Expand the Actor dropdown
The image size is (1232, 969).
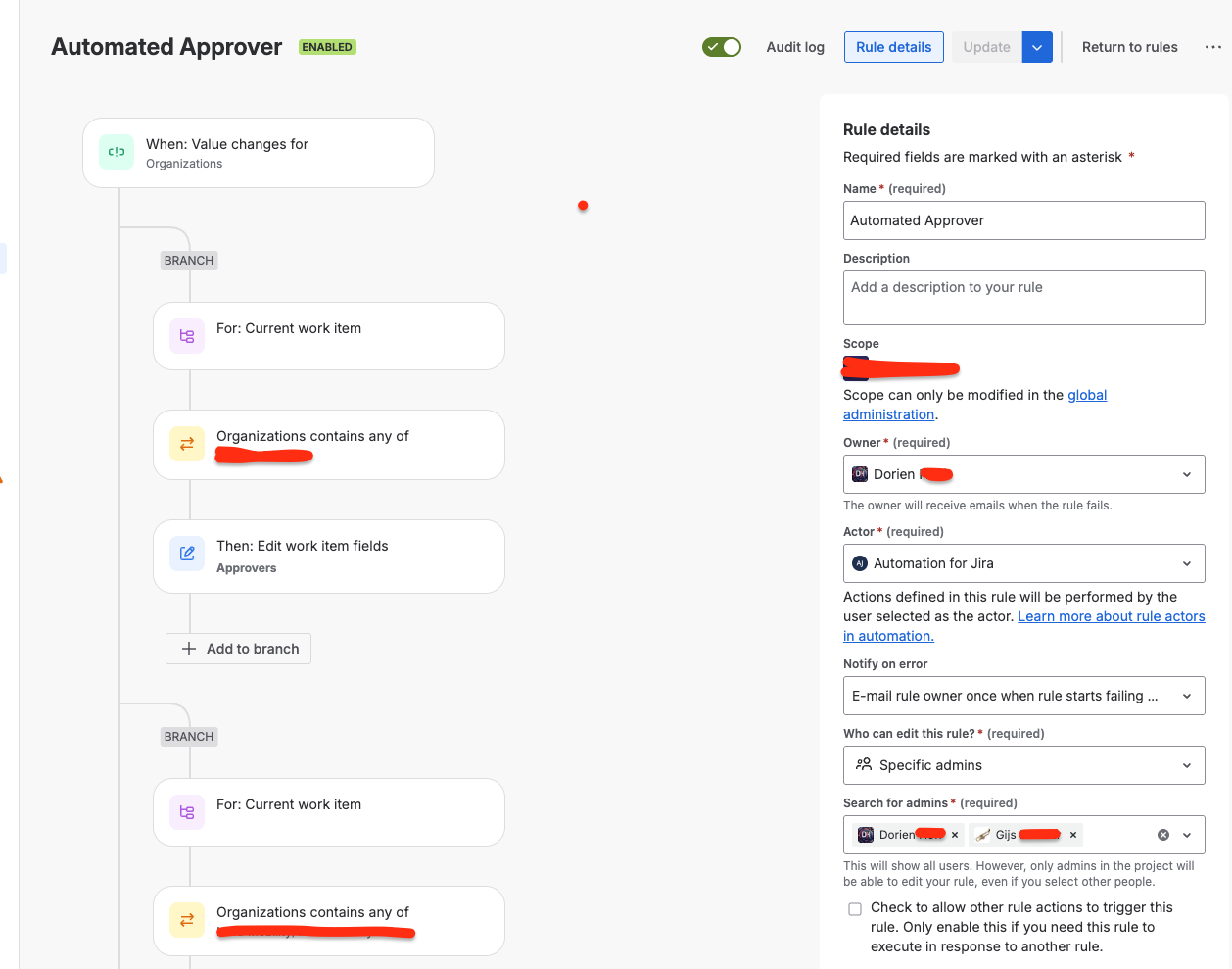(x=1187, y=563)
